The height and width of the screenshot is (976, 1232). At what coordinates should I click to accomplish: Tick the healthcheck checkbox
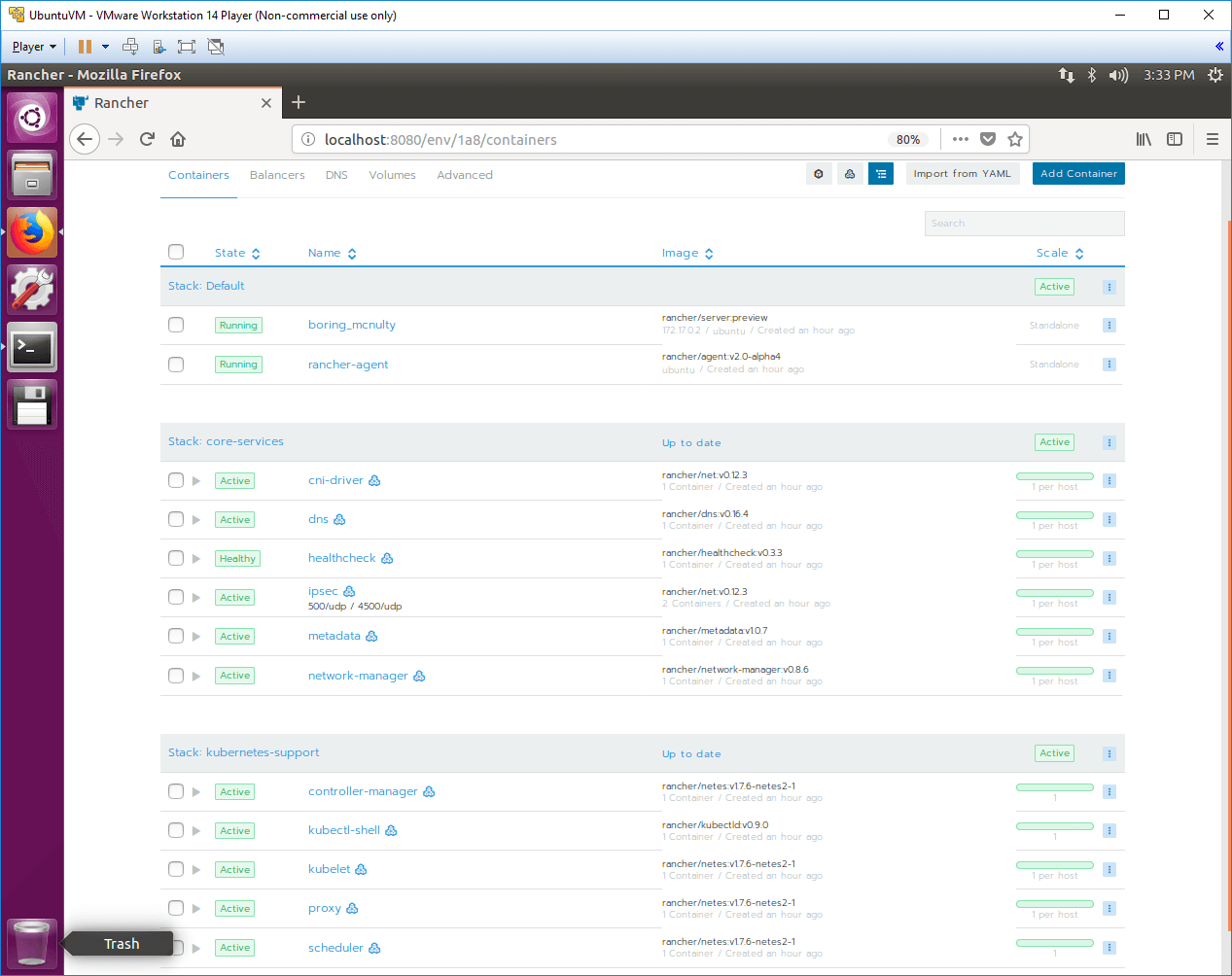(176, 558)
